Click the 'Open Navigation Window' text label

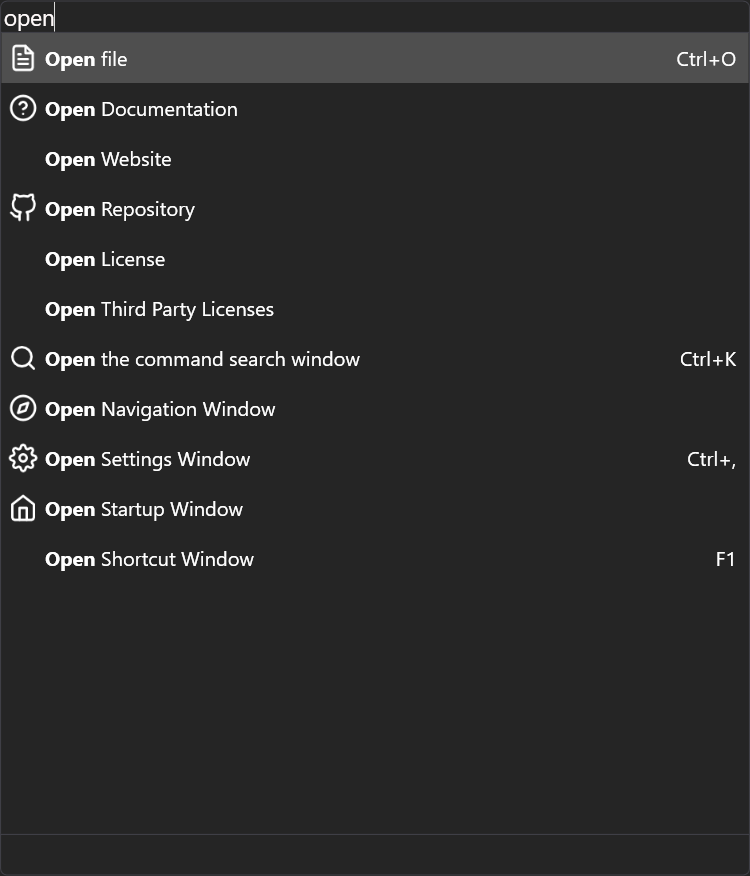pyautogui.click(x=160, y=409)
